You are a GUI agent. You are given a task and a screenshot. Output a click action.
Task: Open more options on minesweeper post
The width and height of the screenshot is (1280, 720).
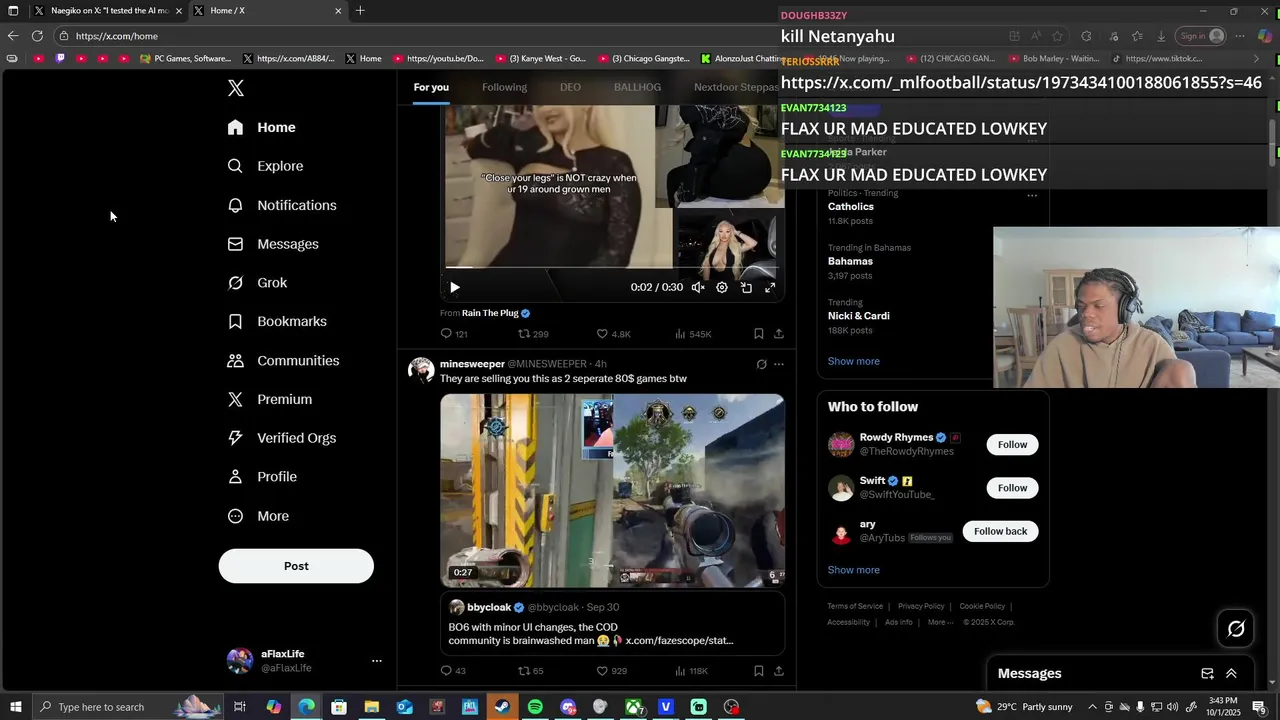[x=779, y=364]
